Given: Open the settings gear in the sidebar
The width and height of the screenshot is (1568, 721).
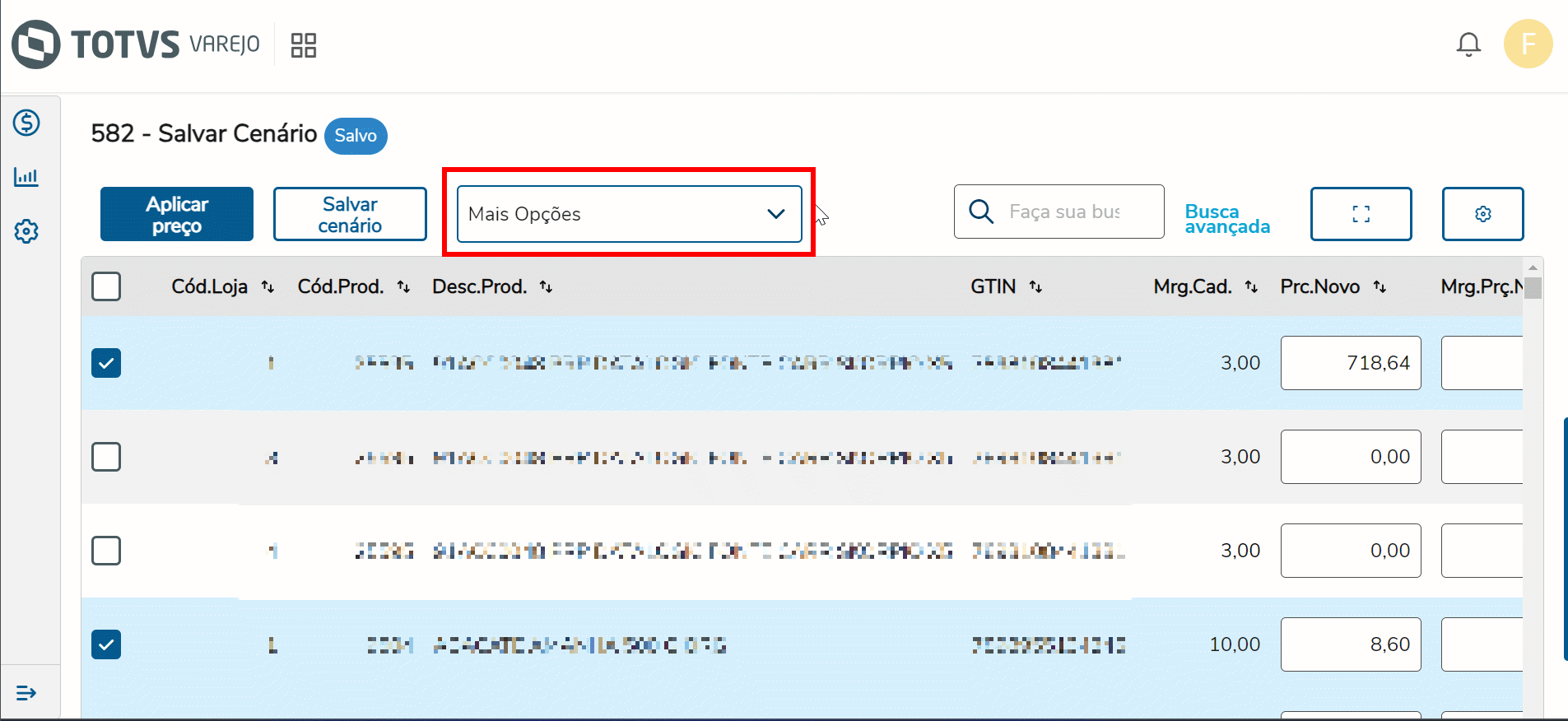Looking at the screenshot, I should point(26,231).
